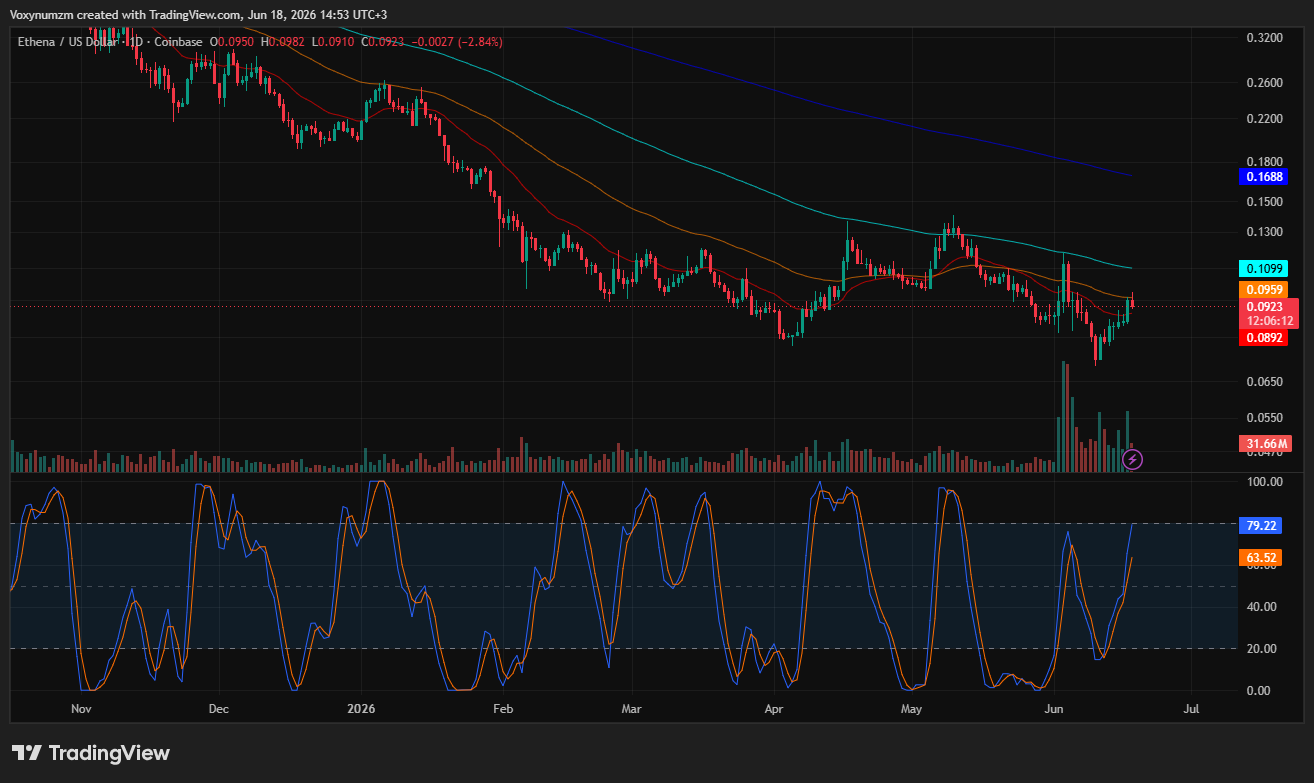Click the red 0.0923 current price label
The width and height of the screenshot is (1314, 783).
point(1269,313)
